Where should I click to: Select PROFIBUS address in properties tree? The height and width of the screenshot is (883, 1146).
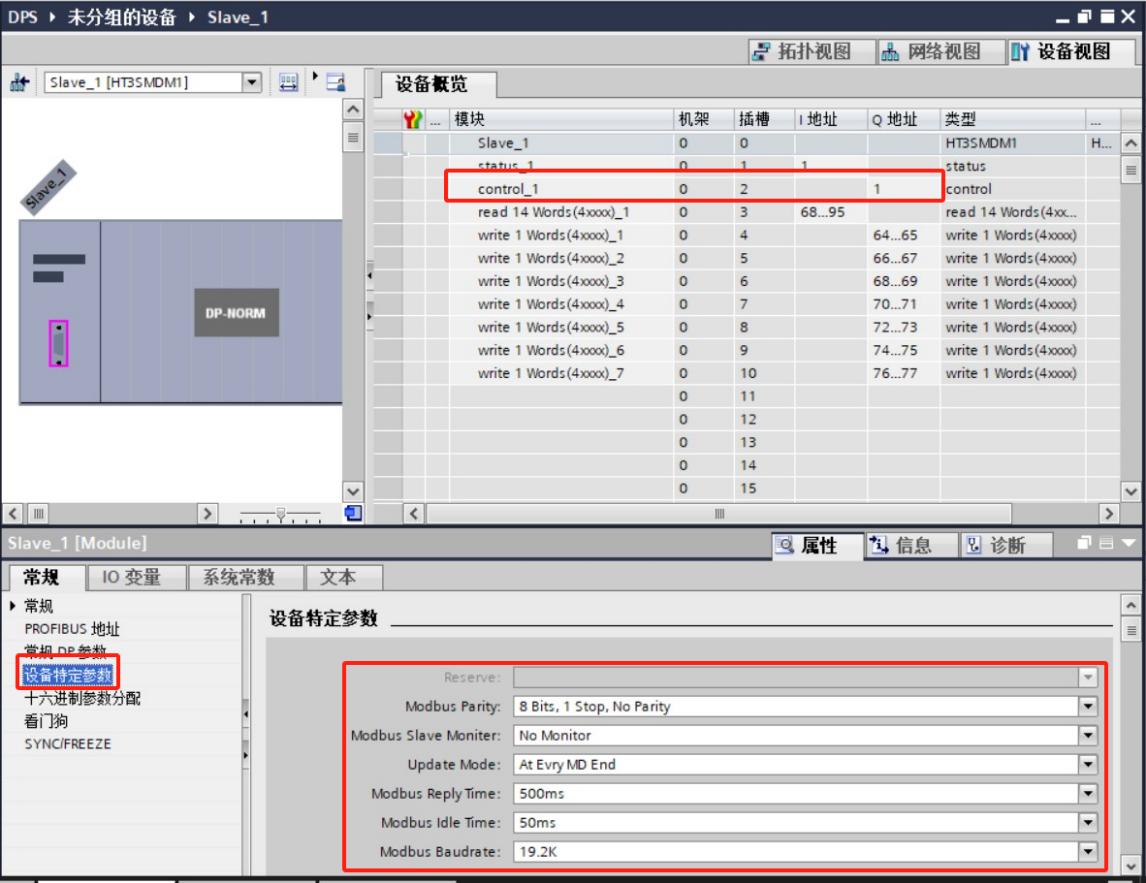click(72, 629)
